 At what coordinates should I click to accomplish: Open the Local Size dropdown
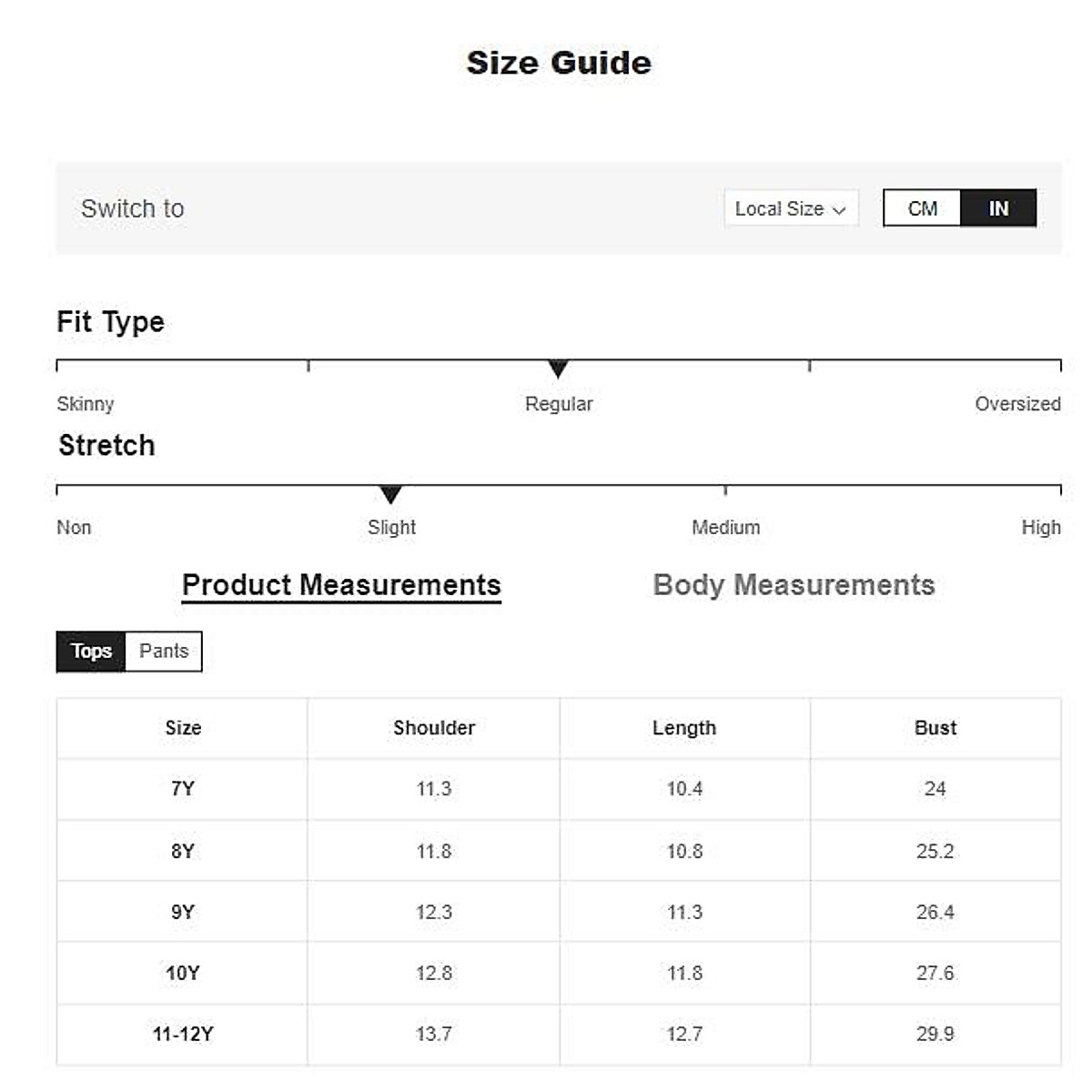tap(789, 208)
